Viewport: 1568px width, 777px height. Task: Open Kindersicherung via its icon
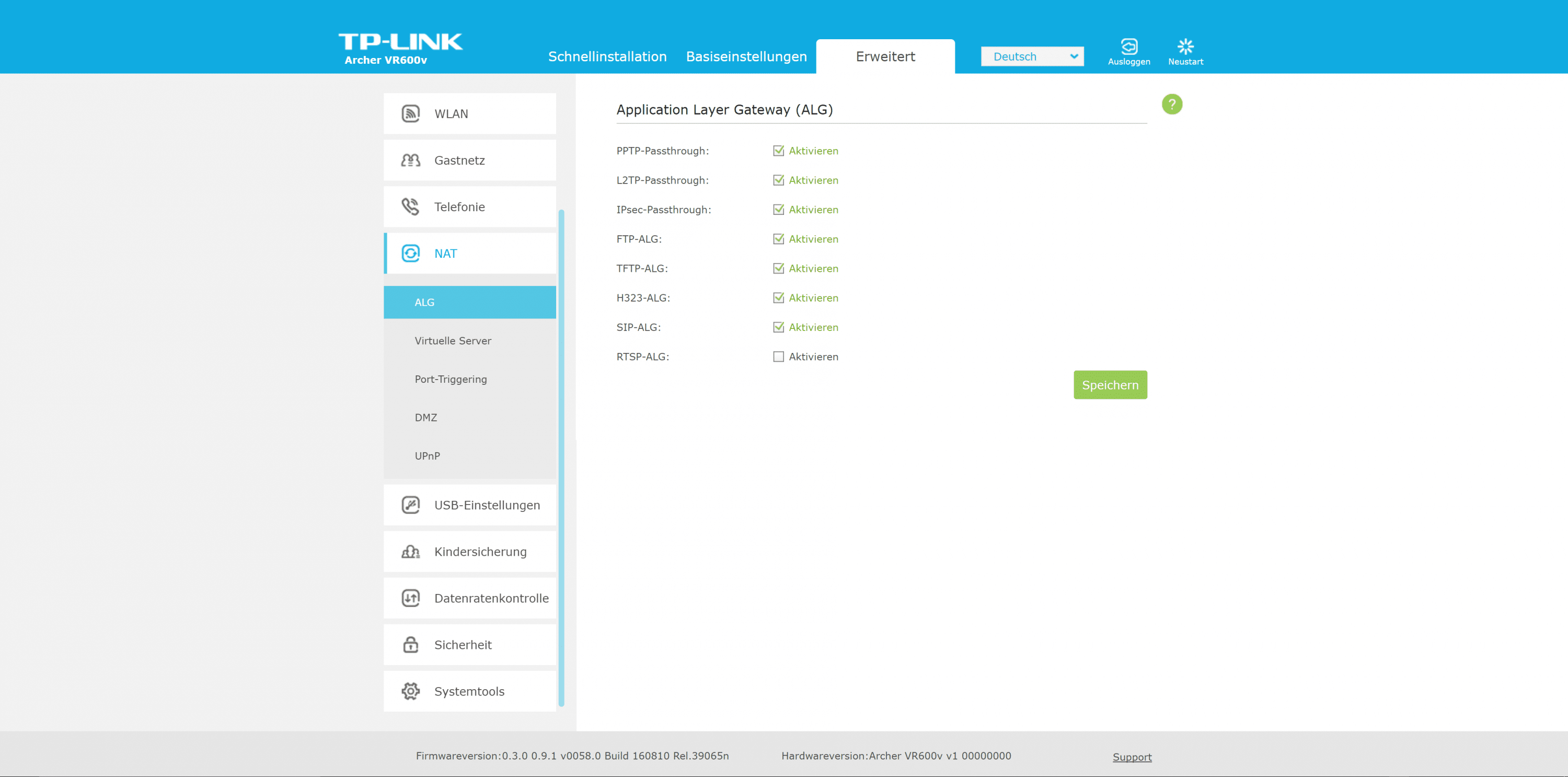click(x=411, y=552)
